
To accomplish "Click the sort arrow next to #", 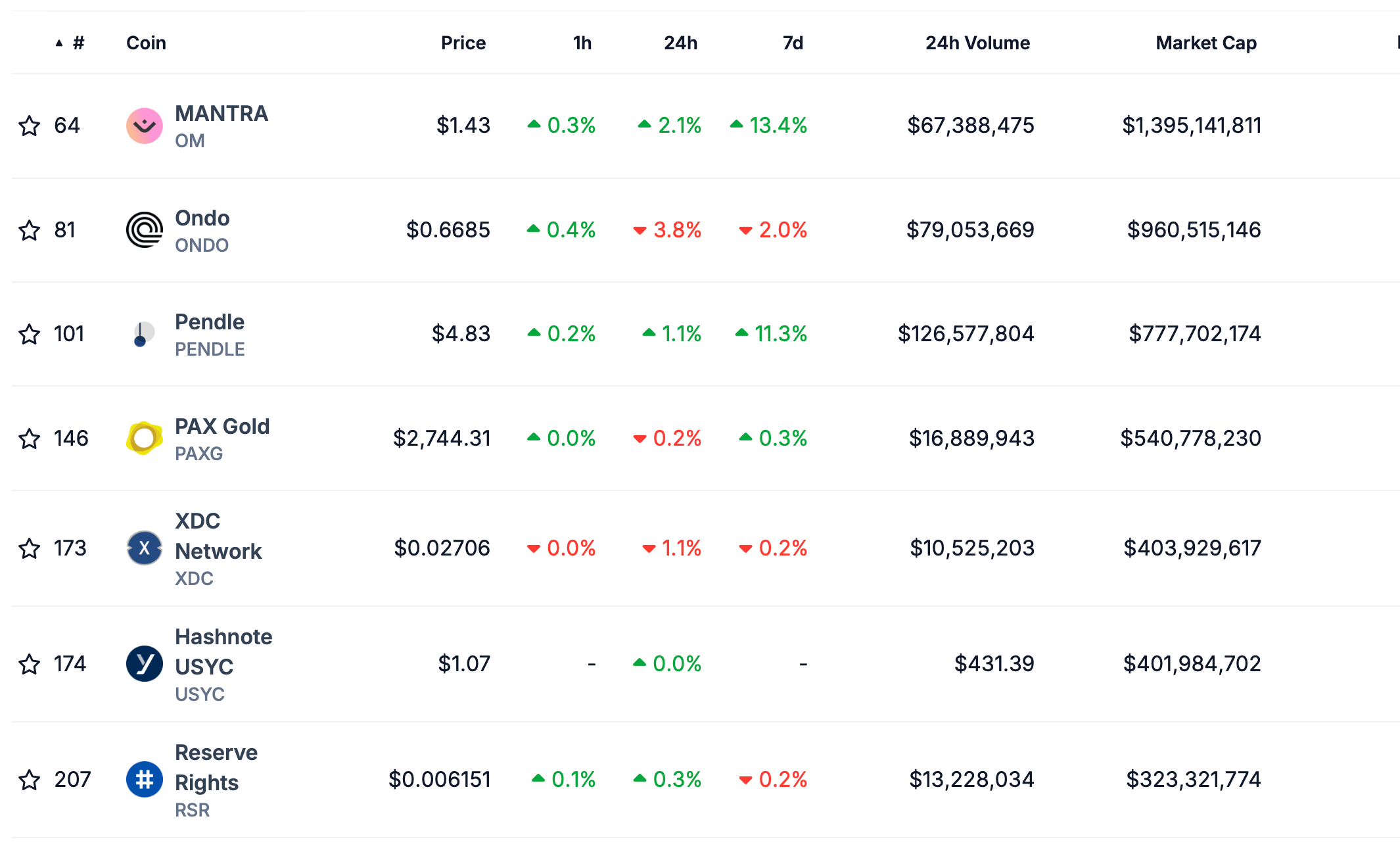I will click(x=59, y=43).
